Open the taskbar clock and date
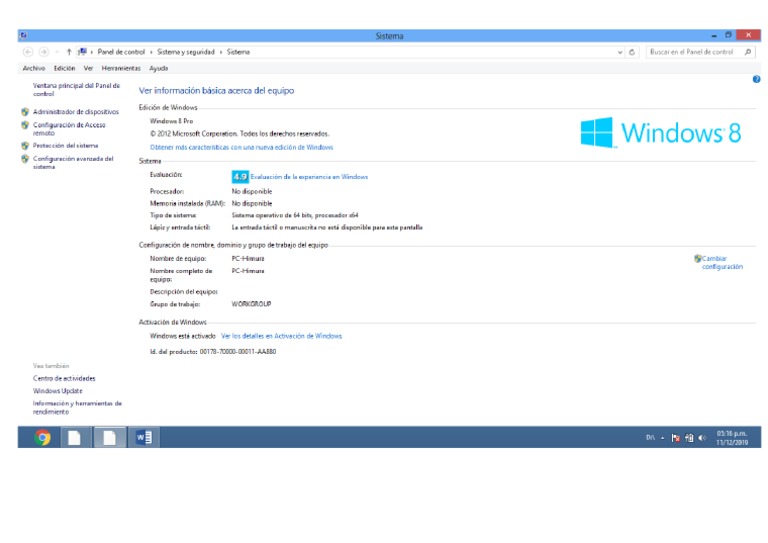This screenshot has width=768, height=543. click(732, 438)
